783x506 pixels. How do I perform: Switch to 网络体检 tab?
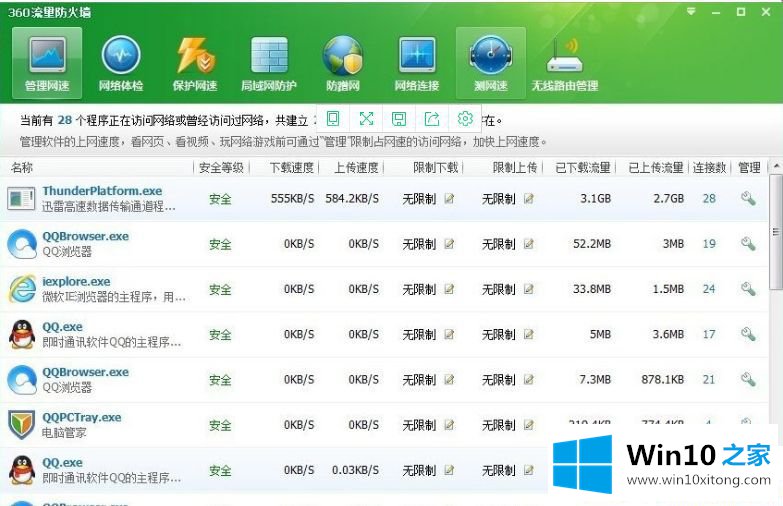click(x=121, y=63)
